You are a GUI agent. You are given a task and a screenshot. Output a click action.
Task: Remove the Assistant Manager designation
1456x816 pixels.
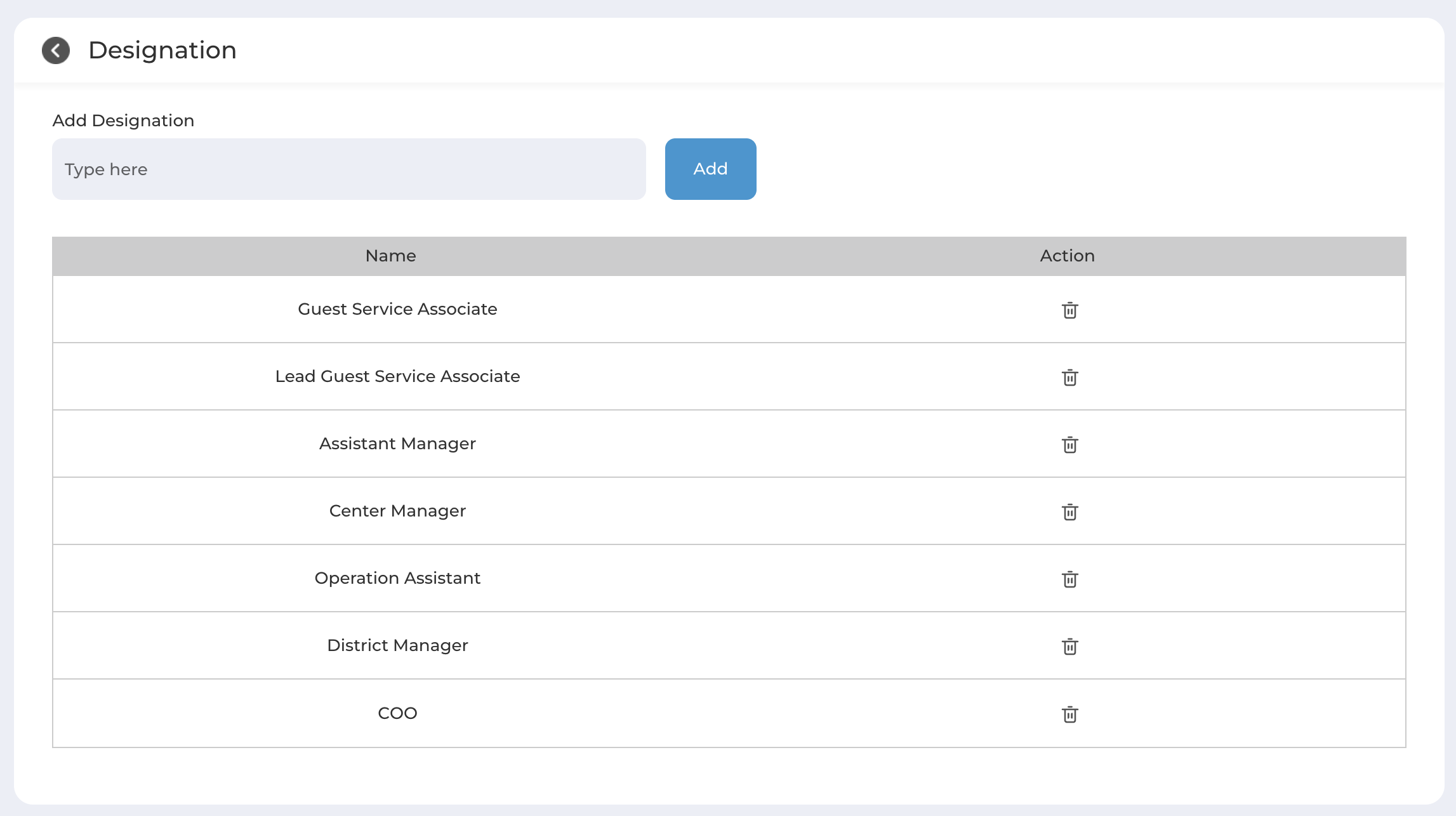click(1069, 444)
